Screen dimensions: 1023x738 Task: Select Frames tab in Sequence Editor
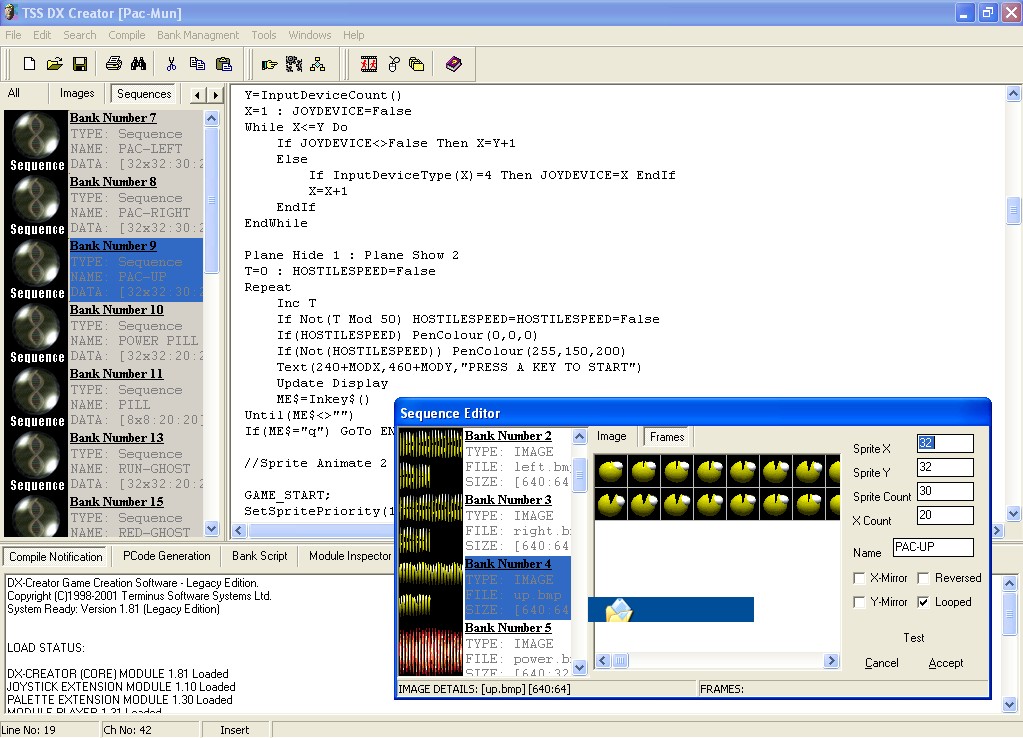[667, 437]
